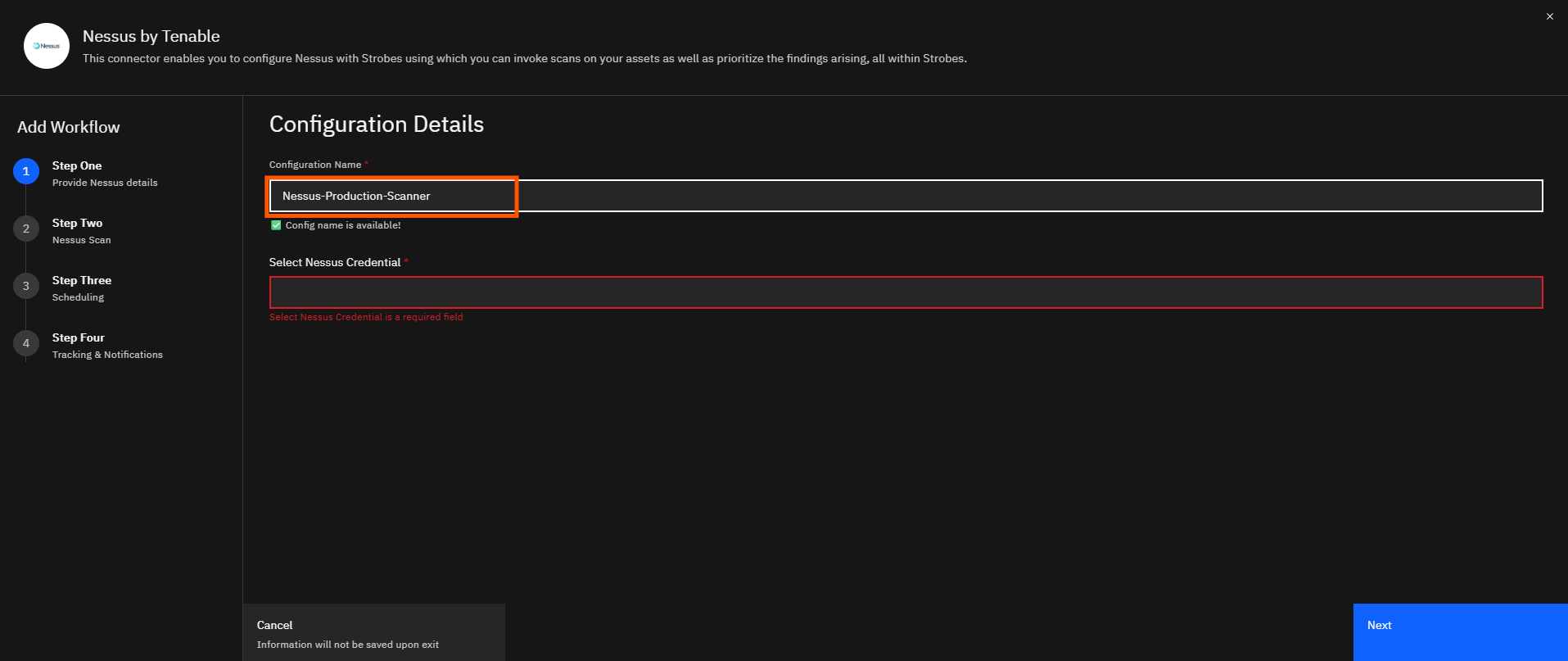
Task: Click the Select Nessus Credential label
Action: (335, 262)
